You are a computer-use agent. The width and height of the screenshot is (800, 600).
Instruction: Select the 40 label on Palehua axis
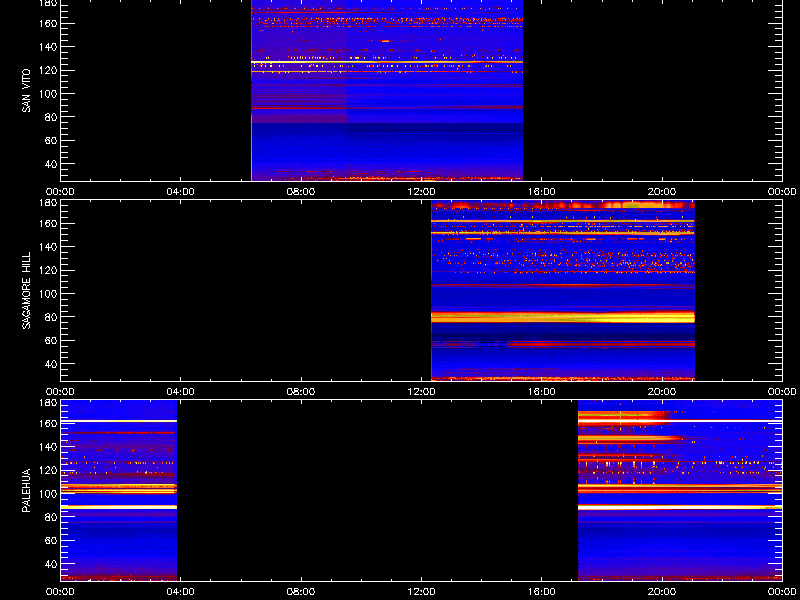click(x=52, y=564)
